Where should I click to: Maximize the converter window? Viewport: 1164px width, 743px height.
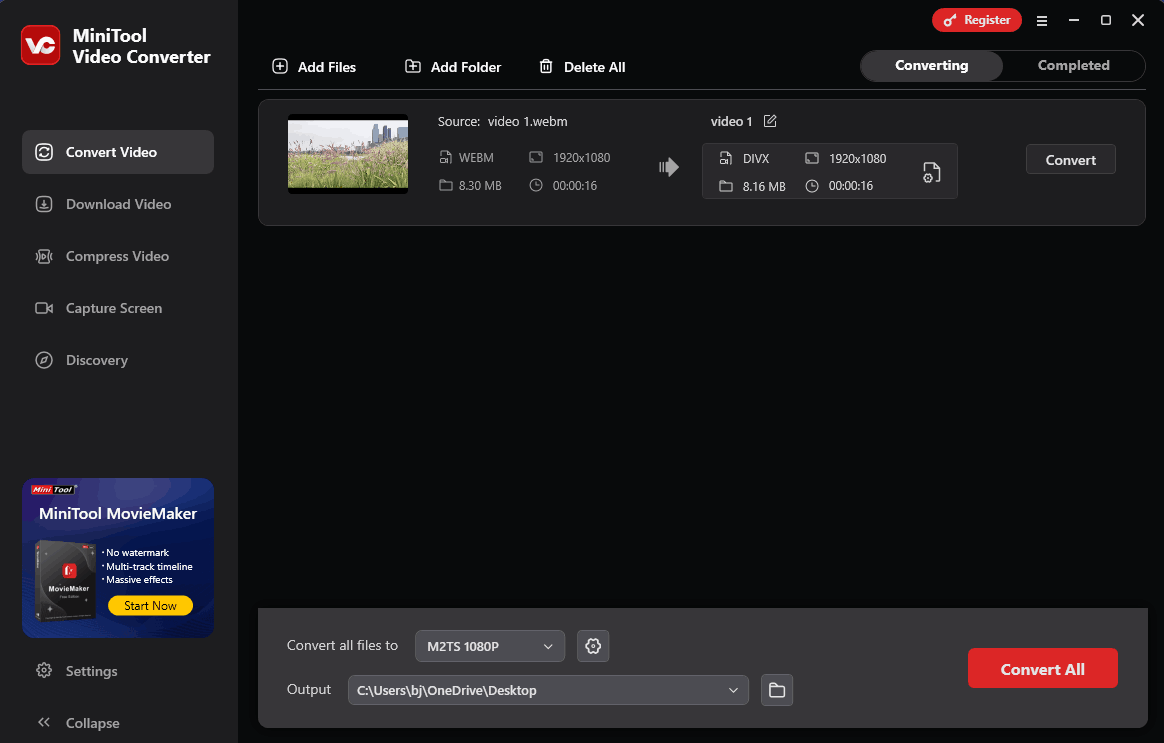click(1105, 20)
